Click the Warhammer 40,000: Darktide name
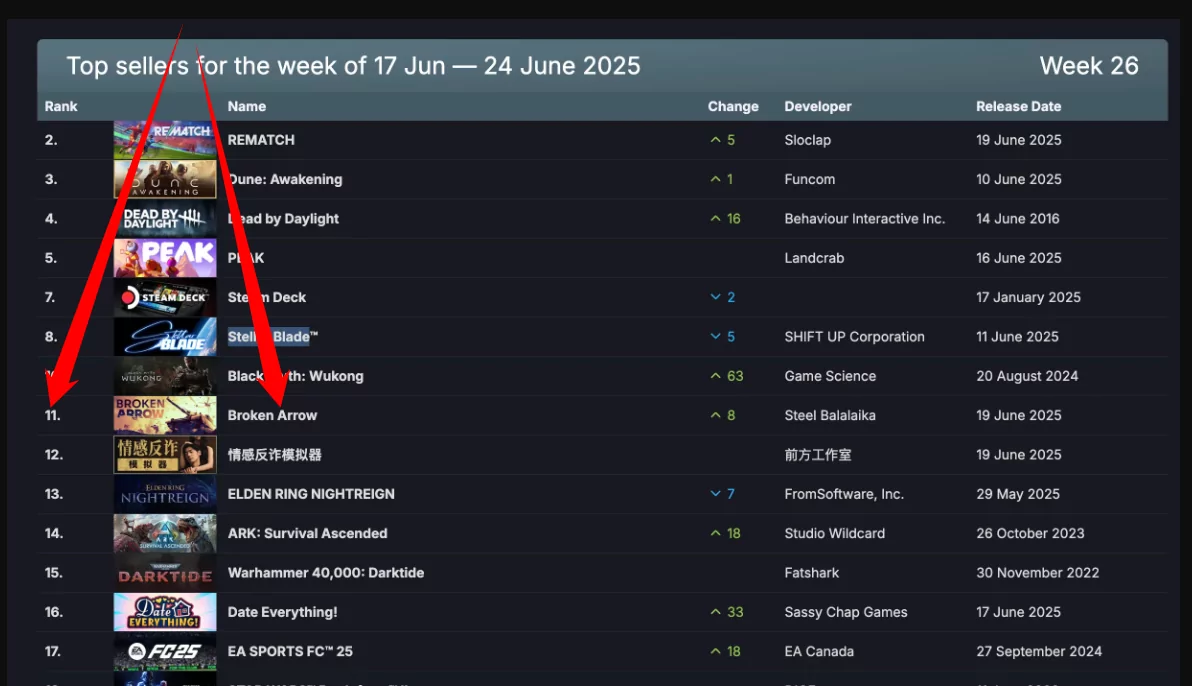The width and height of the screenshot is (1192, 686). point(325,573)
